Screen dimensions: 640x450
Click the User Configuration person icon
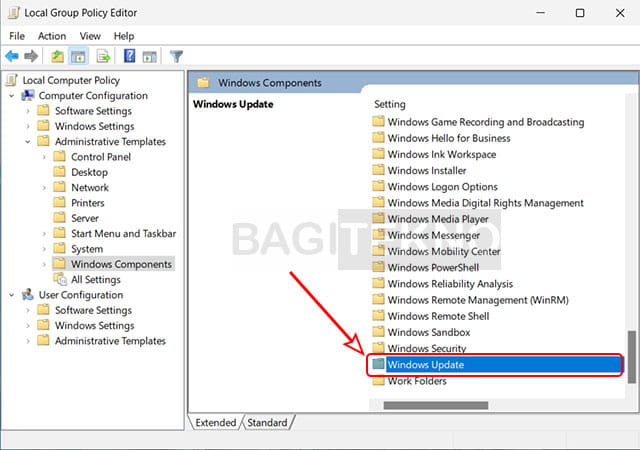(x=28, y=294)
